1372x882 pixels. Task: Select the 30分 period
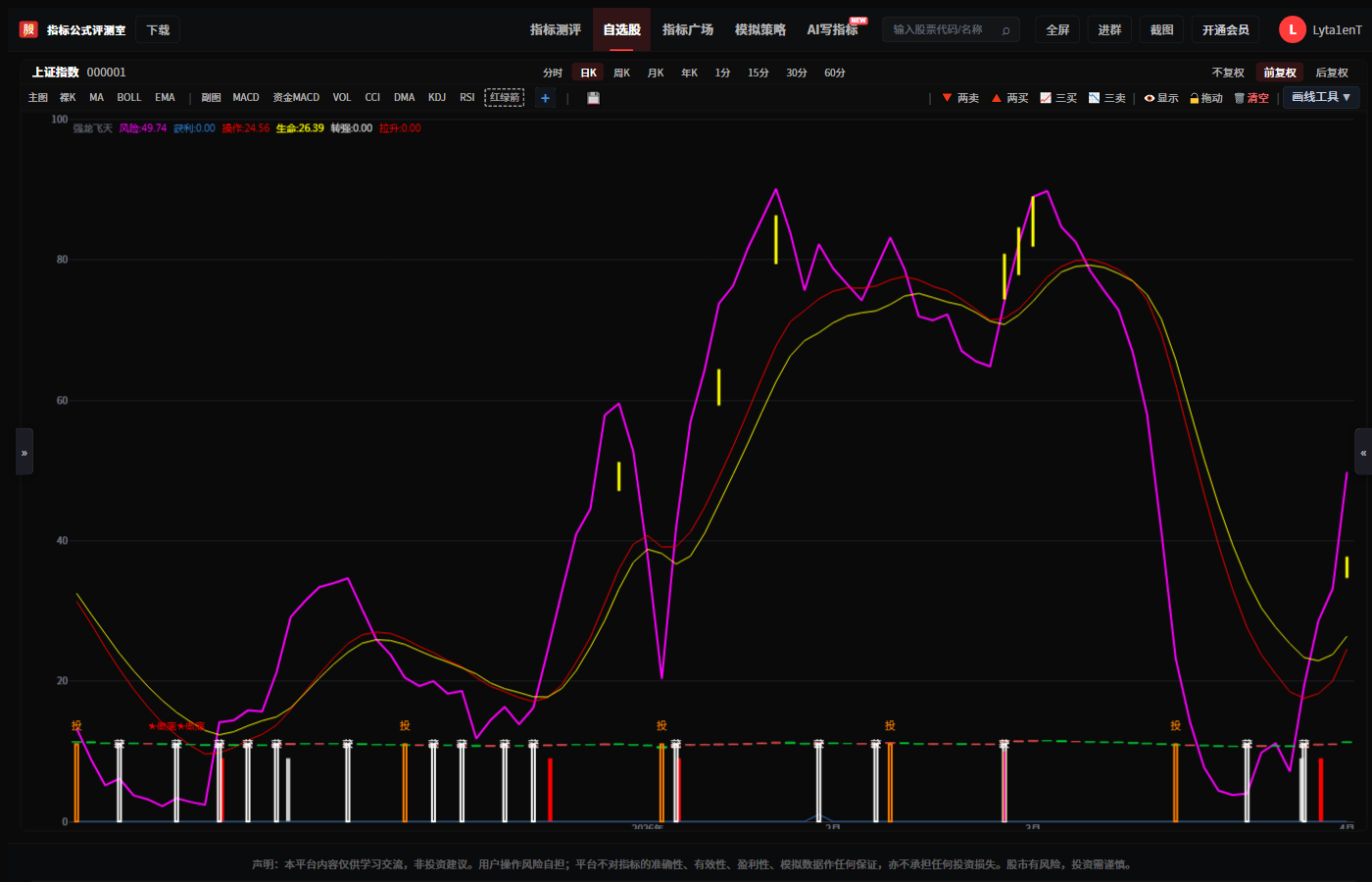797,73
